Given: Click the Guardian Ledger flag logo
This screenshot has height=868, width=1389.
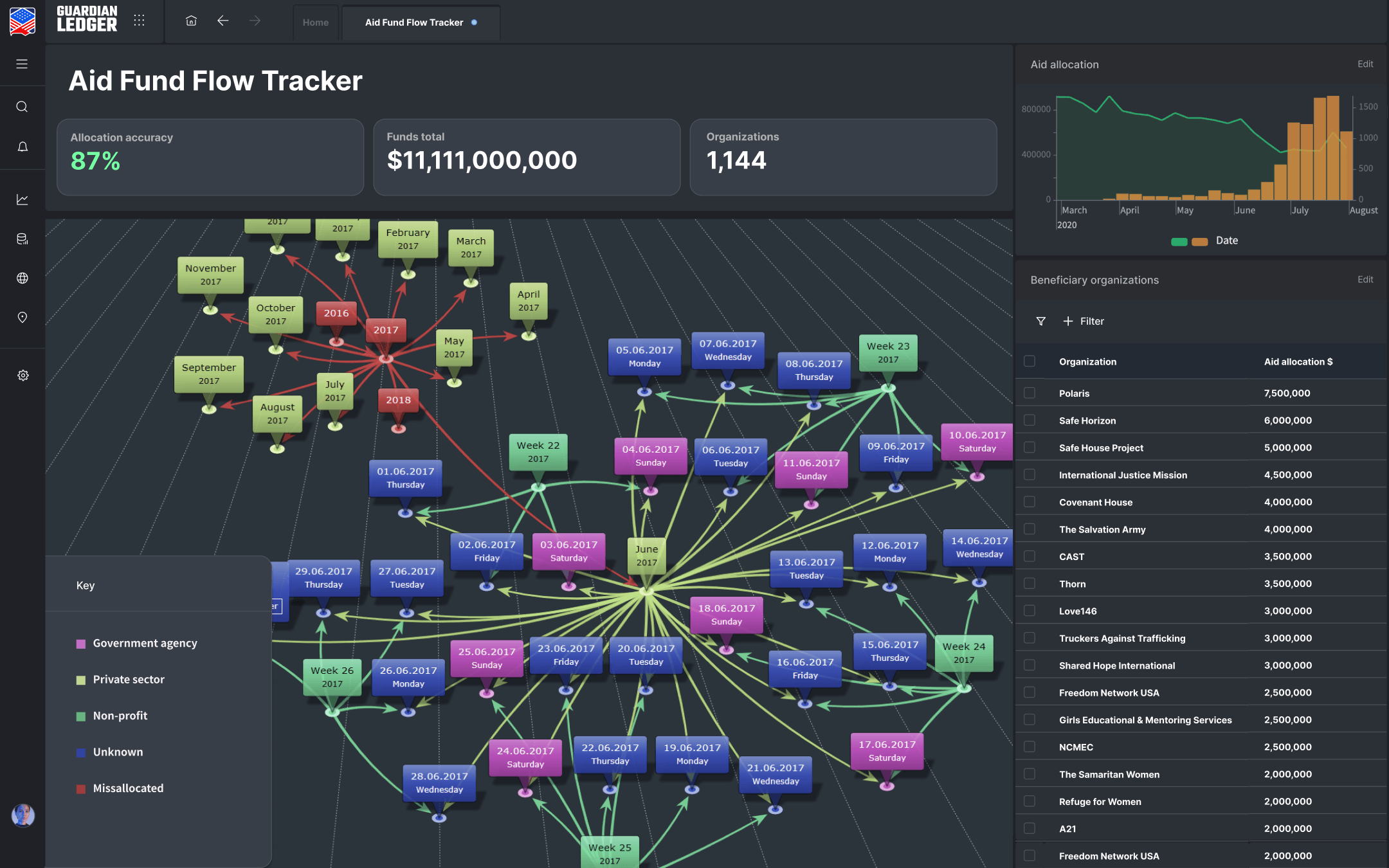Looking at the screenshot, I should point(23,21).
